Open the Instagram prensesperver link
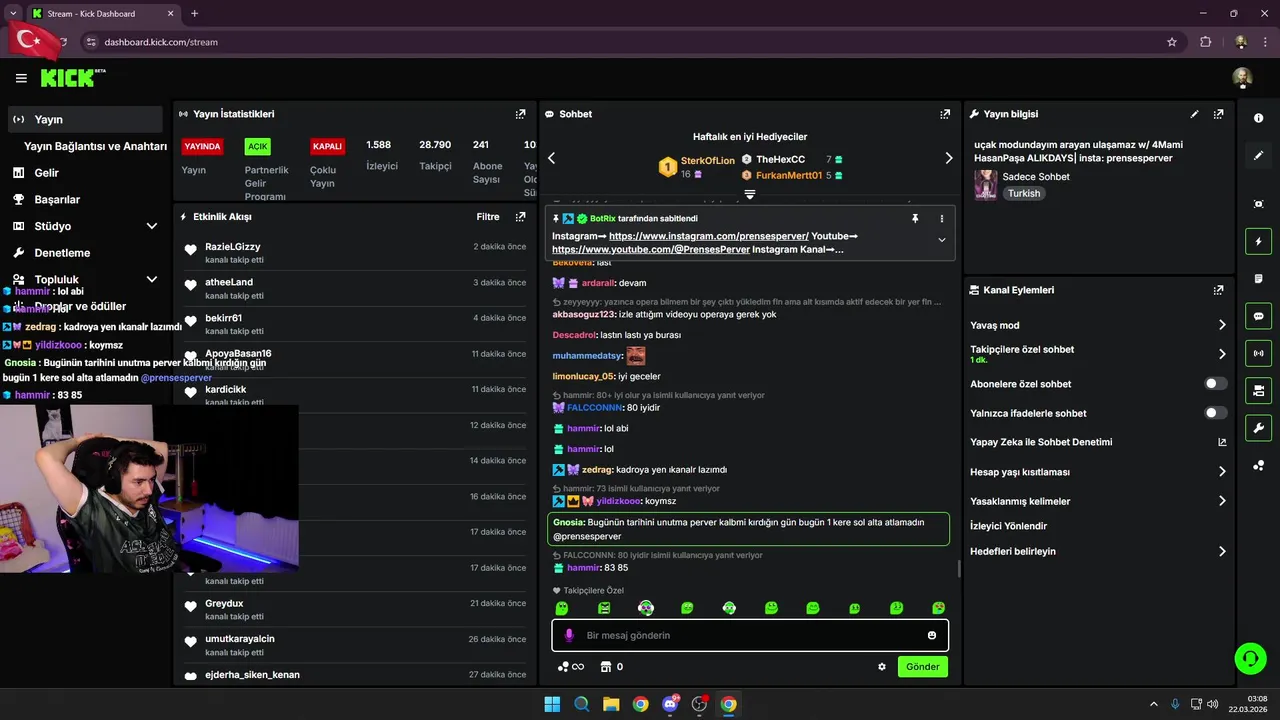Viewport: 1280px width, 720px height. (708, 236)
